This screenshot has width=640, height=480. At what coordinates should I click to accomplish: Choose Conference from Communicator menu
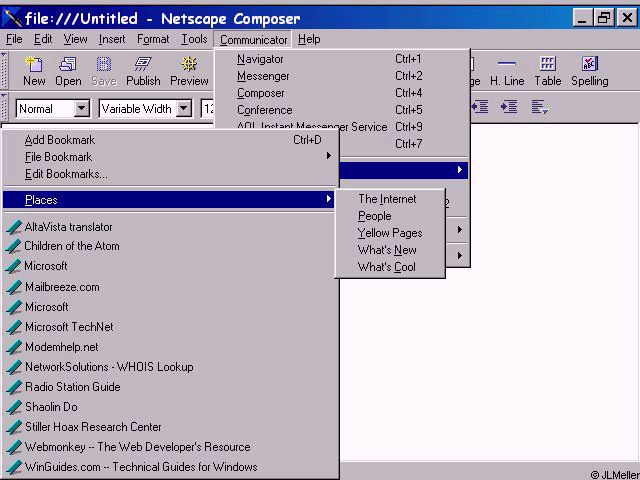coord(341,110)
